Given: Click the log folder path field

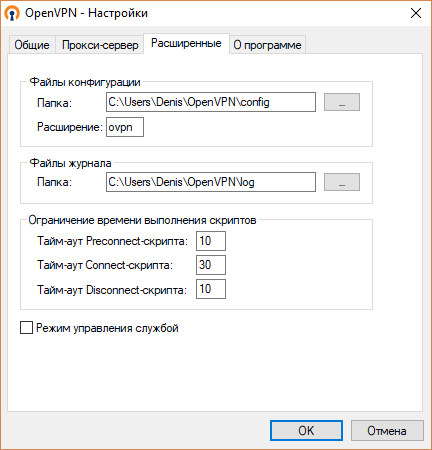Looking at the screenshot, I should (x=211, y=182).
